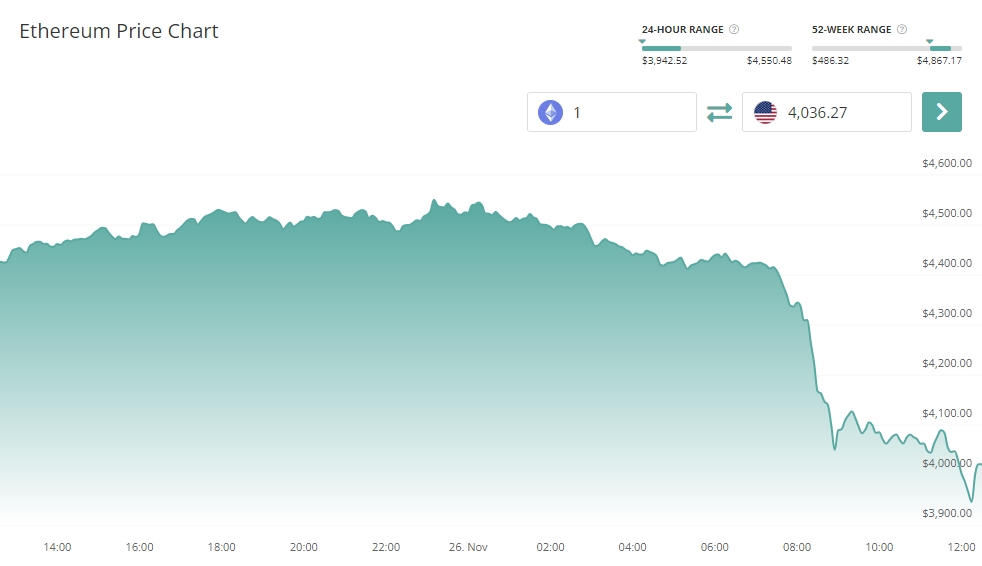Click the 52-week high value $4,867.17

pyautogui.click(x=939, y=61)
